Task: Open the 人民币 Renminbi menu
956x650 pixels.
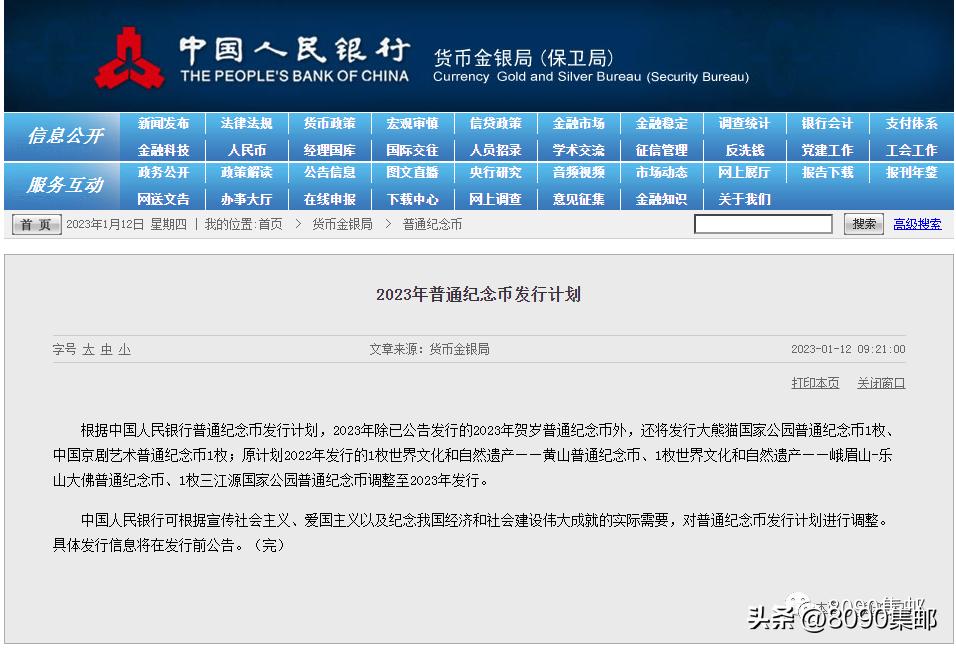Action: (246, 149)
